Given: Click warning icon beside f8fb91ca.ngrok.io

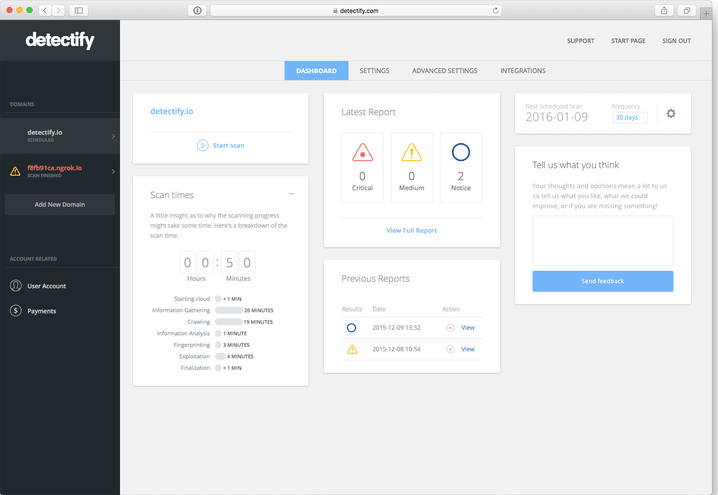Looking at the screenshot, I should [15, 171].
